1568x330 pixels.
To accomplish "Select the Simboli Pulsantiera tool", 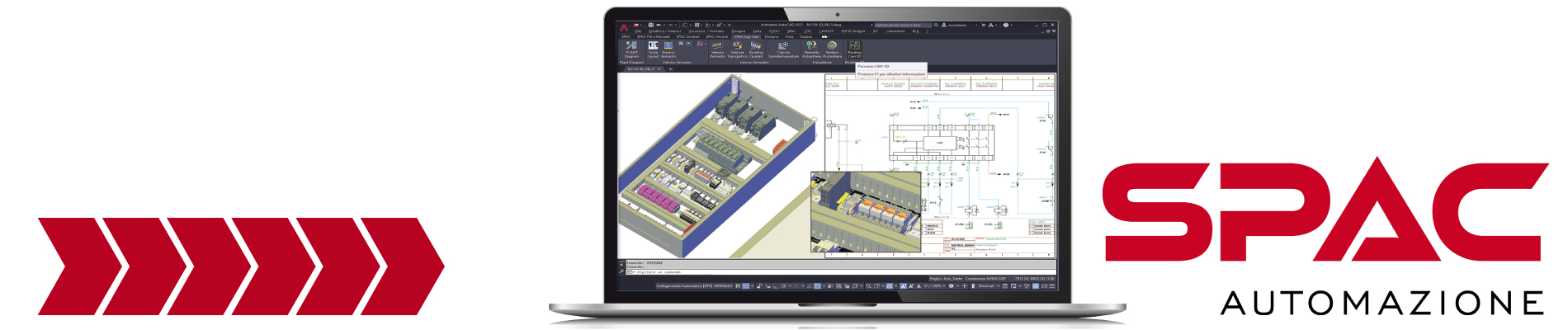I will tap(832, 49).
